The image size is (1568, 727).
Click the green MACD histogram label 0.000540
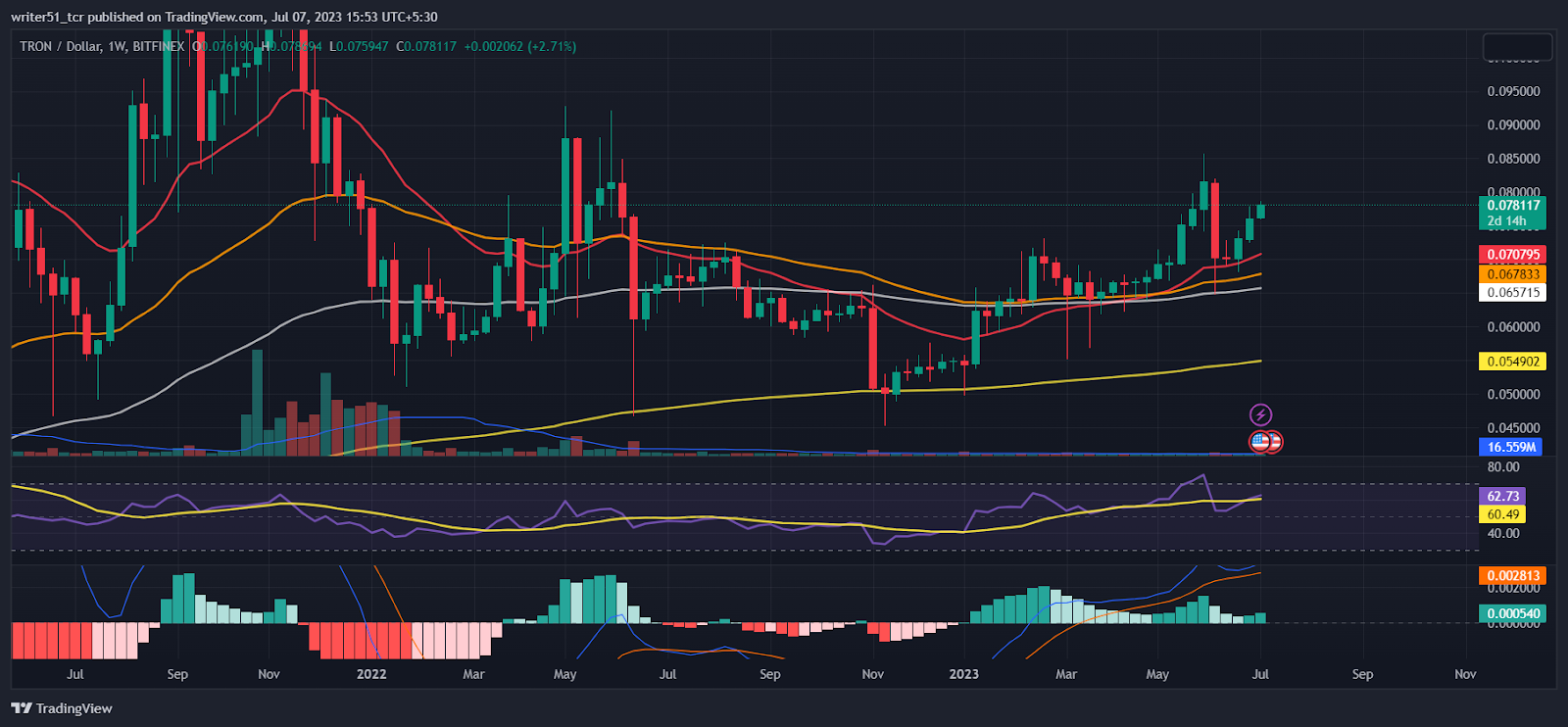pos(1513,614)
